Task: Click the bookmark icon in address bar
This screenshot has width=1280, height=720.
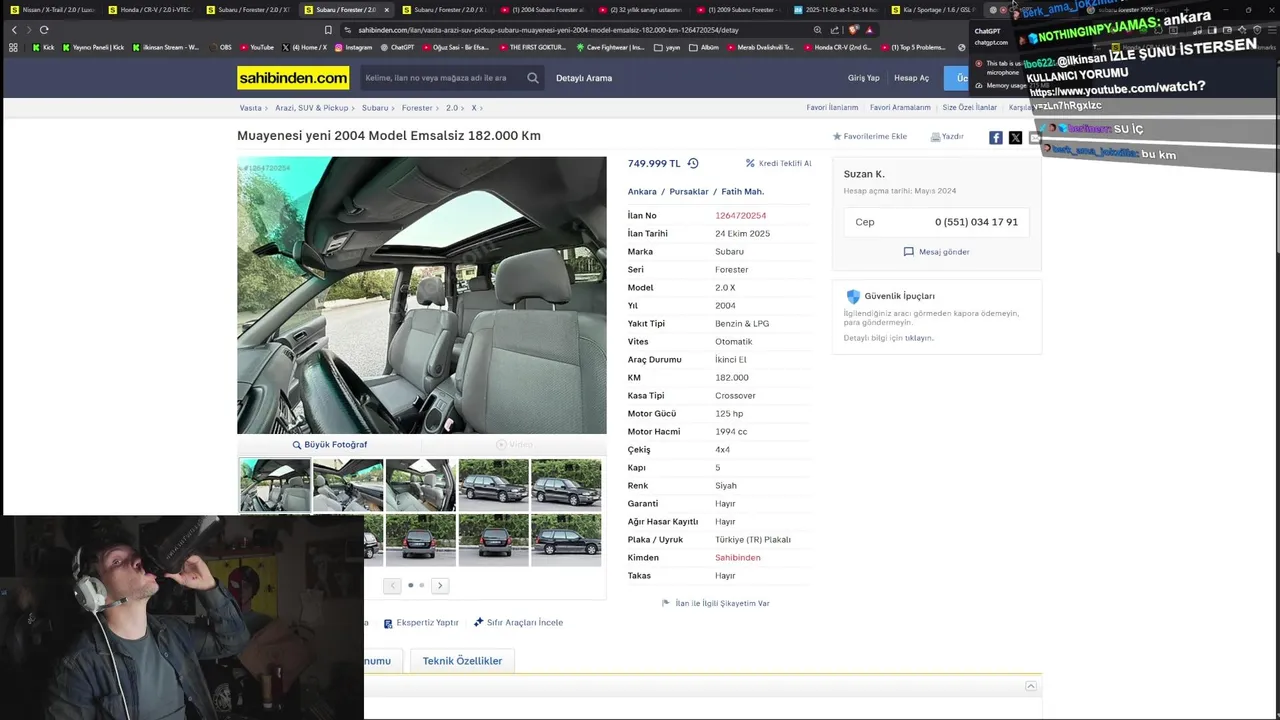Action: 328,30
